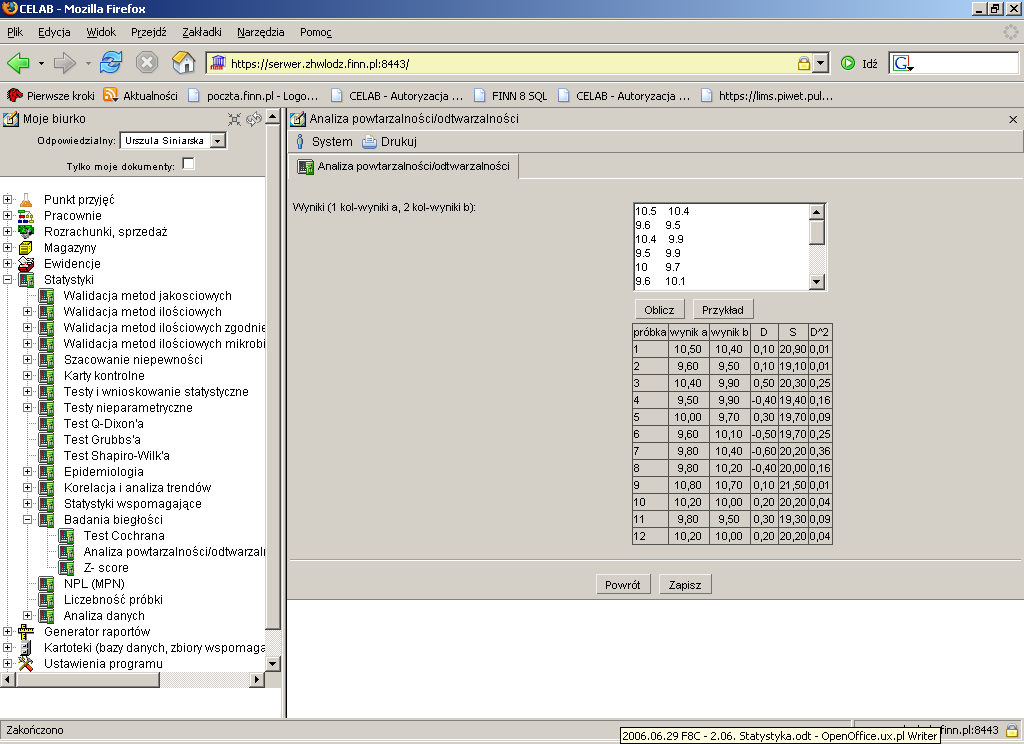
Task: Select Pracownie icon in tree
Action: pyautogui.click(x=25, y=216)
